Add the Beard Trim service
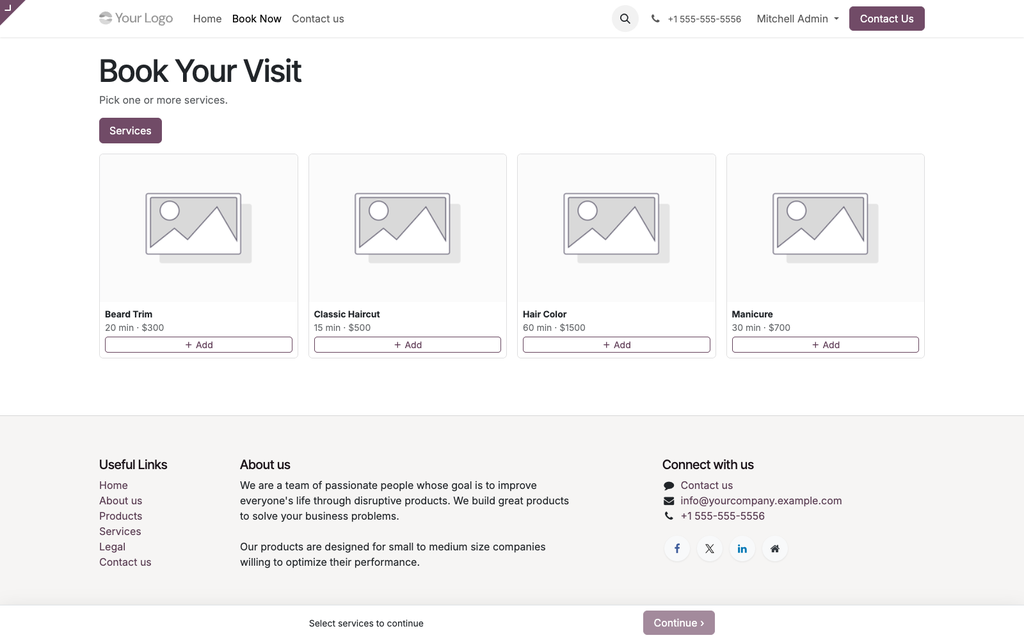1024x640 pixels. pos(199,345)
